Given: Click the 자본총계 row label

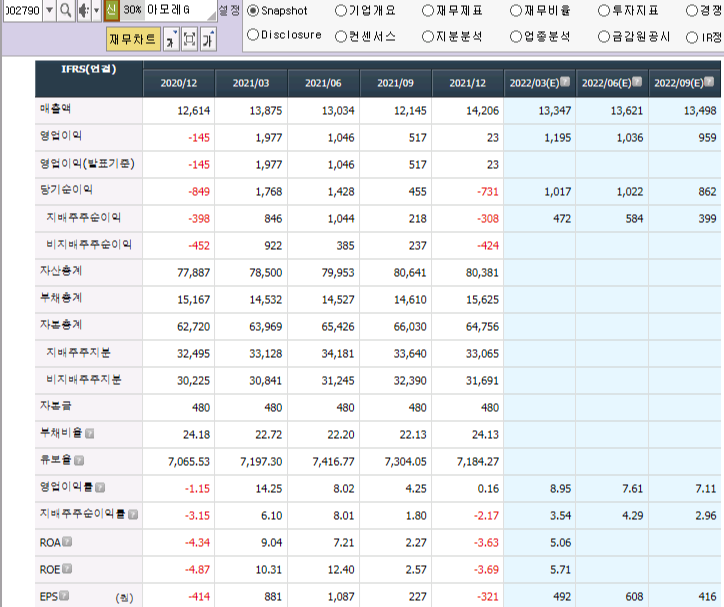Looking at the screenshot, I should pyautogui.click(x=61, y=325).
